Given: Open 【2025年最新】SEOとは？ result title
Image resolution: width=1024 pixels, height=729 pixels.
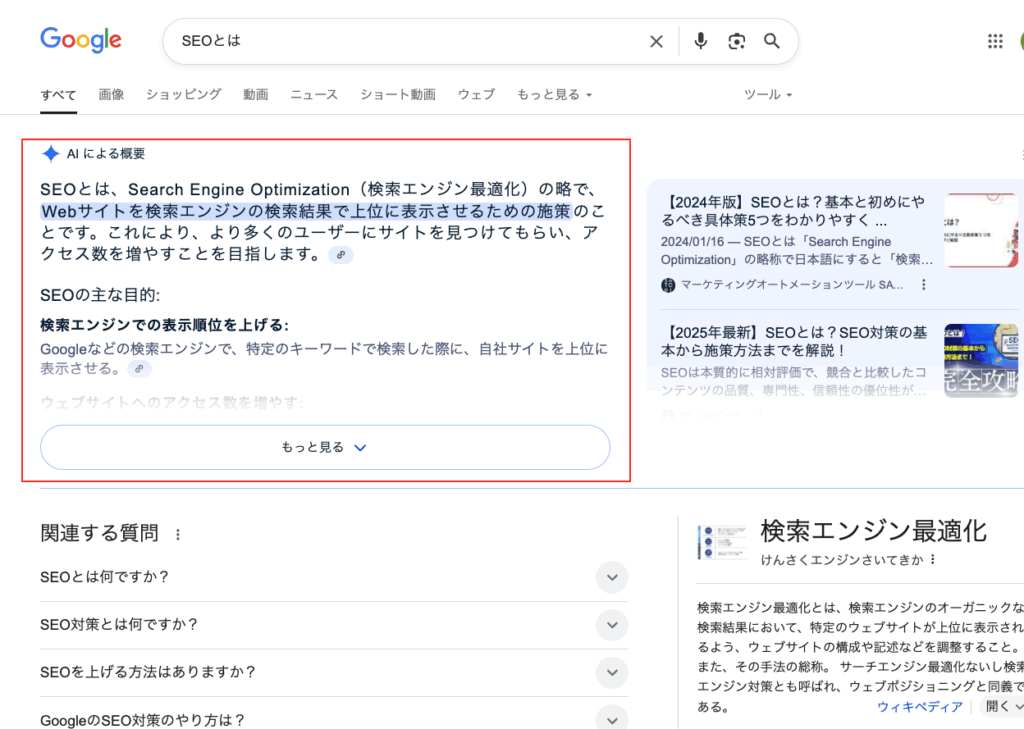Looking at the screenshot, I should click(793, 342).
